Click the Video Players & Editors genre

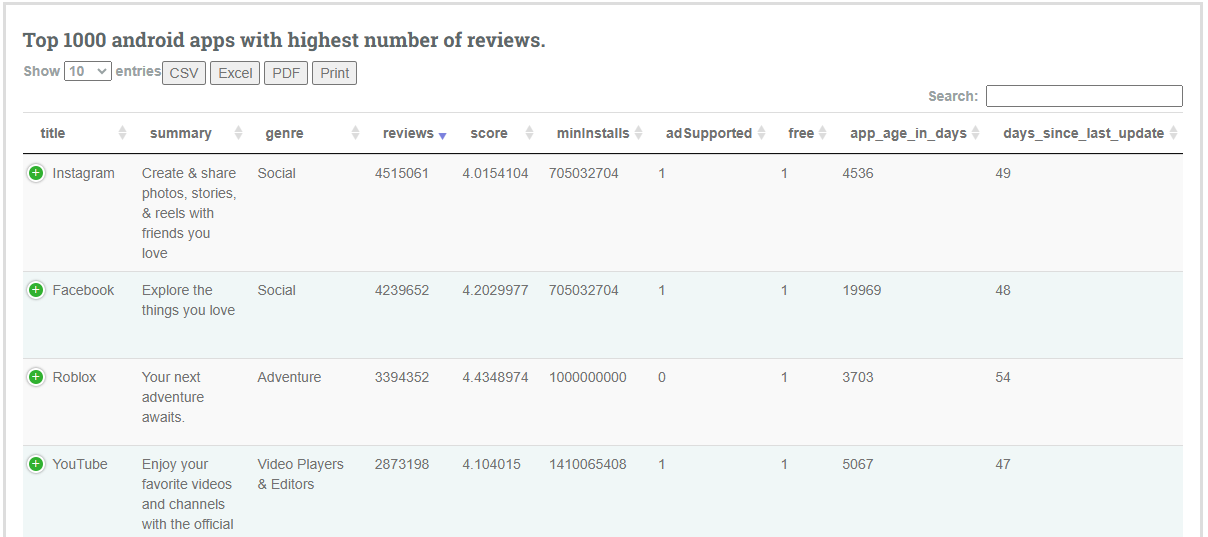(300, 474)
